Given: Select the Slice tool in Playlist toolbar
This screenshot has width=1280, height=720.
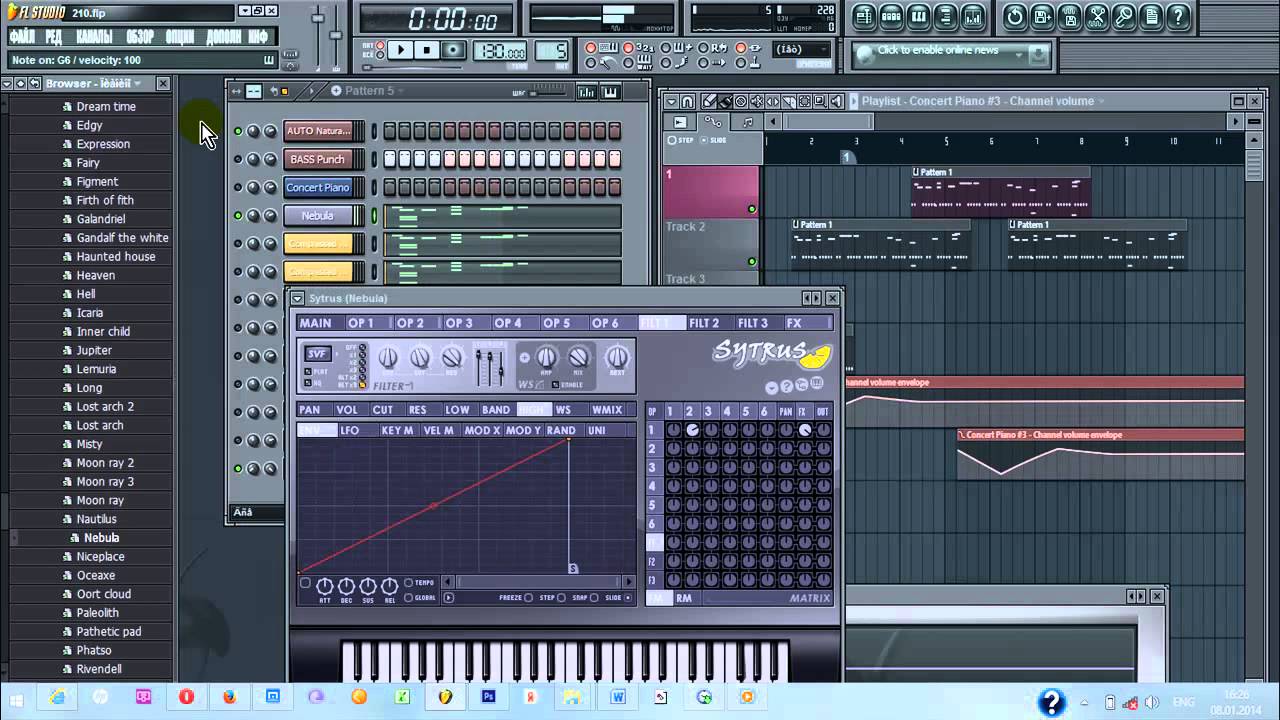Looking at the screenshot, I should 789,101.
